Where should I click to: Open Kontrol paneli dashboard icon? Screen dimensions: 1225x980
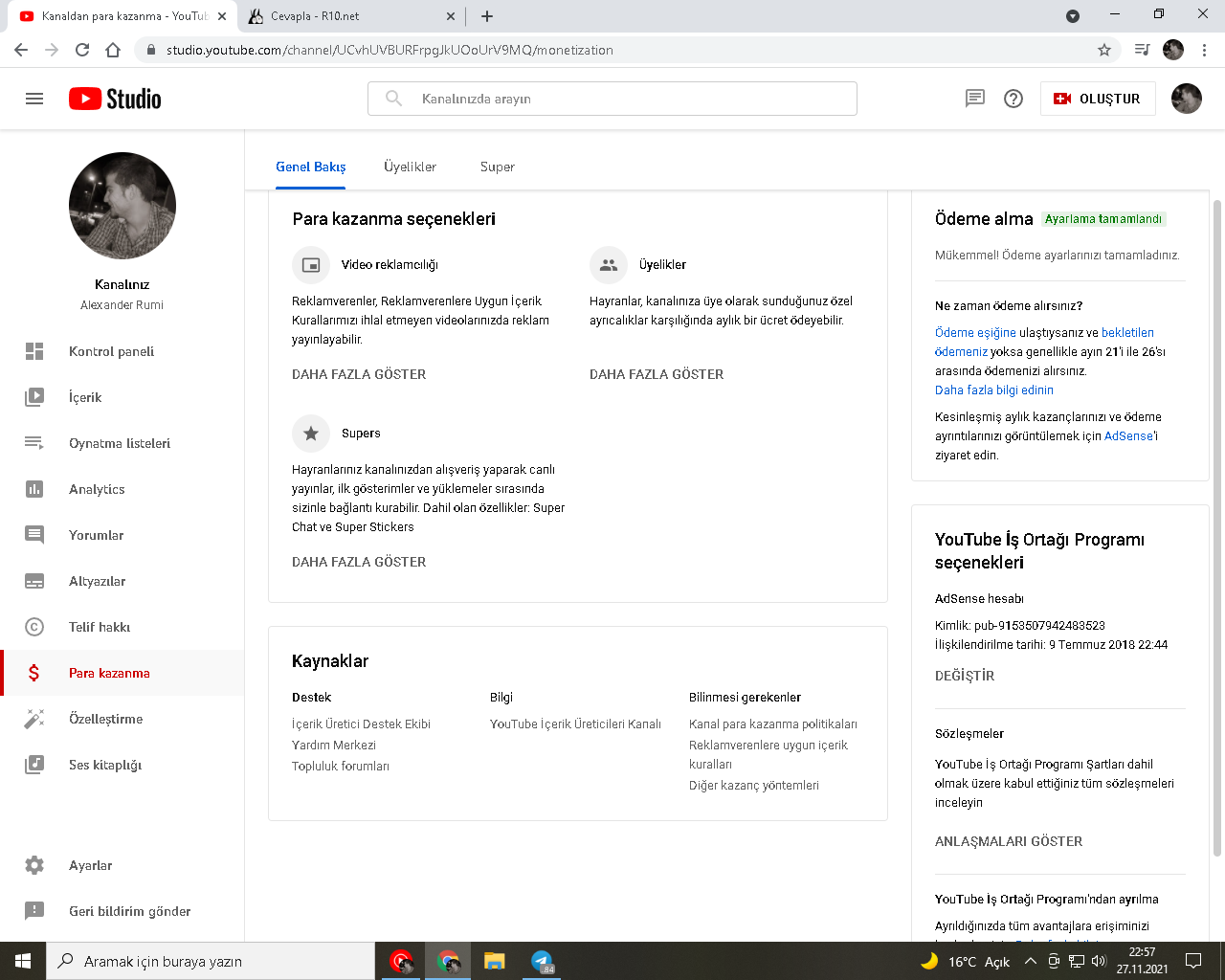34,351
